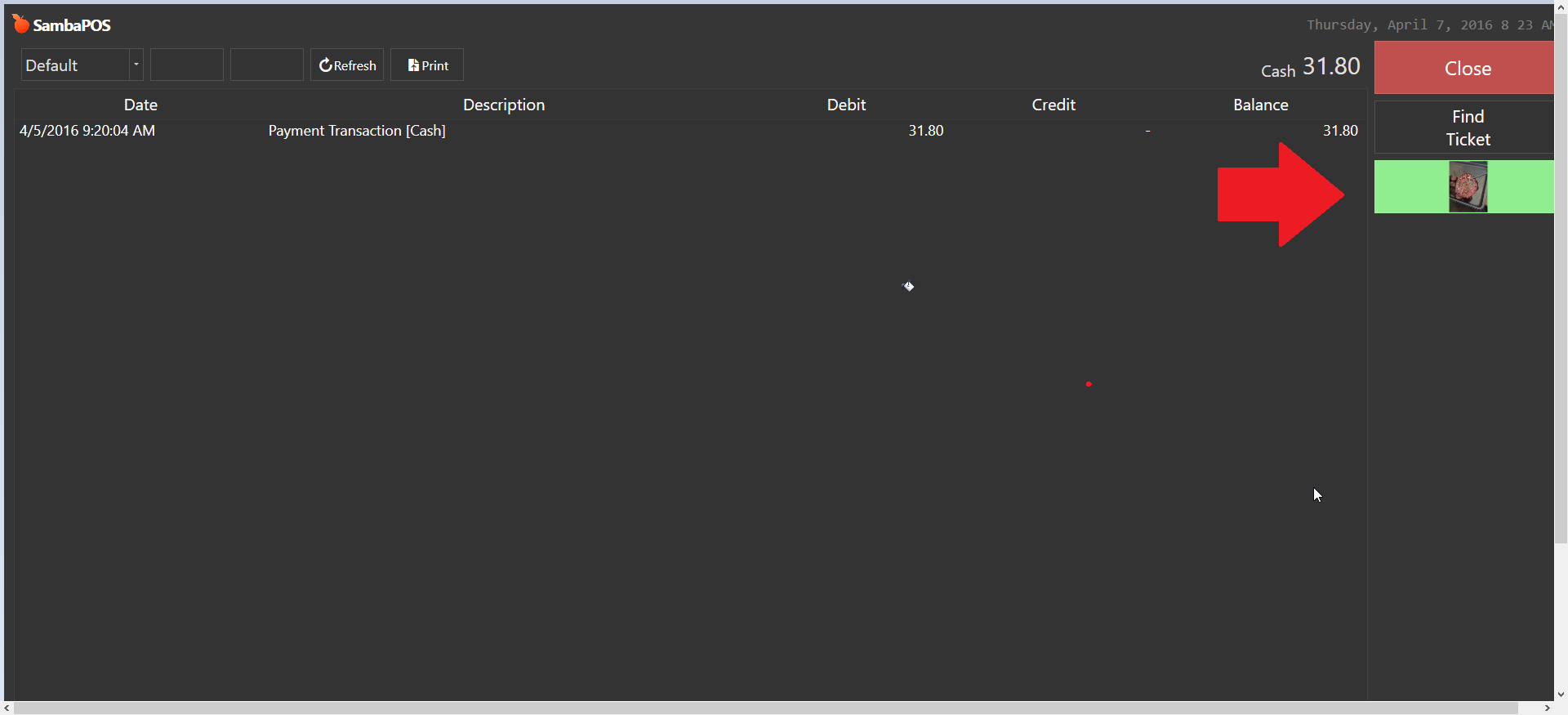Image resolution: width=1568 pixels, height=715 pixels.
Task: Refresh the account transactions list
Action: click(347, 65)
